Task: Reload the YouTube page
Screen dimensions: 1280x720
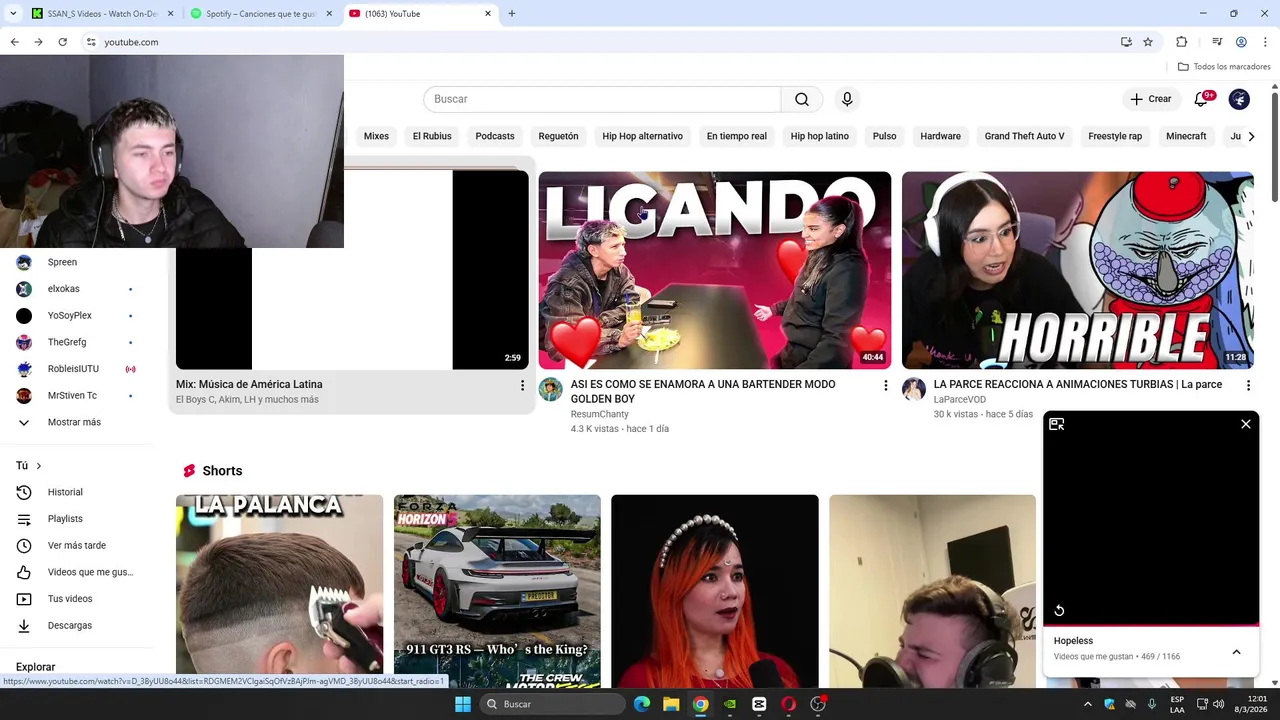Action: 62,42
